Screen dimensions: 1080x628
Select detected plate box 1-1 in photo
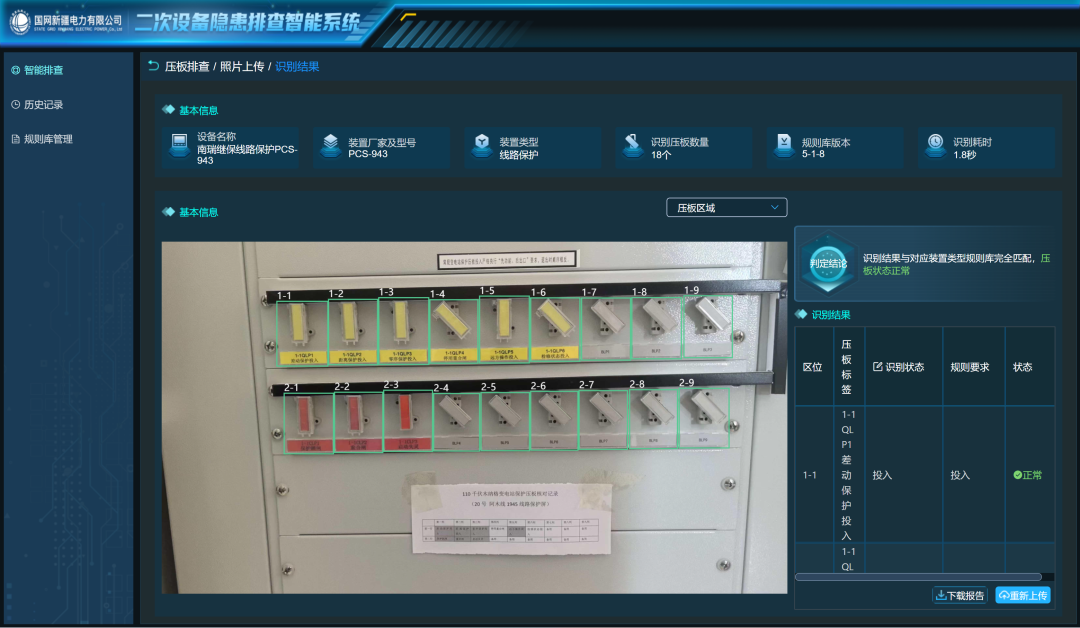[x=302, y=333]
